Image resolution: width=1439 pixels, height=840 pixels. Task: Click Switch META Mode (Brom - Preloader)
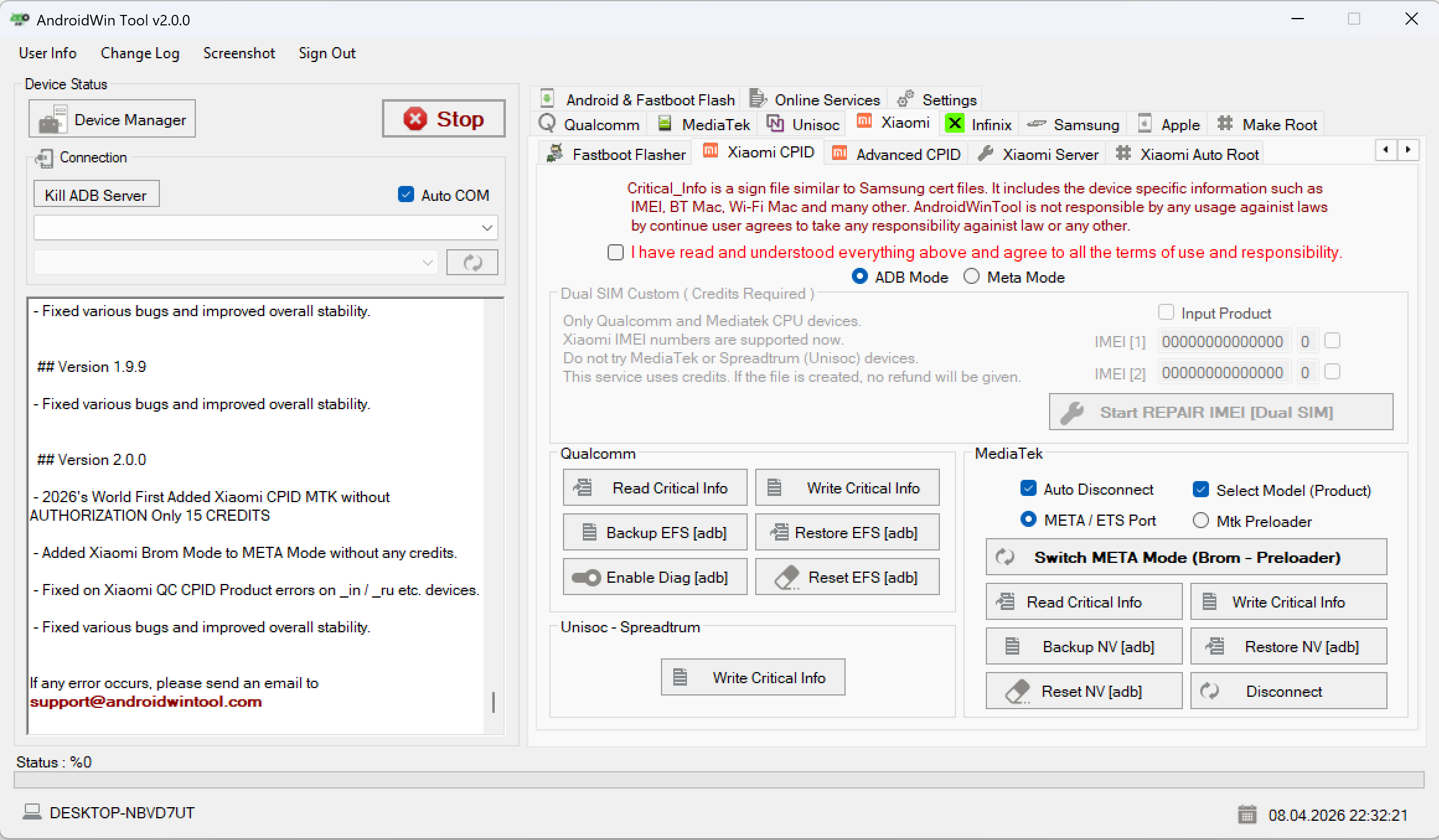tap(1185, 557)
